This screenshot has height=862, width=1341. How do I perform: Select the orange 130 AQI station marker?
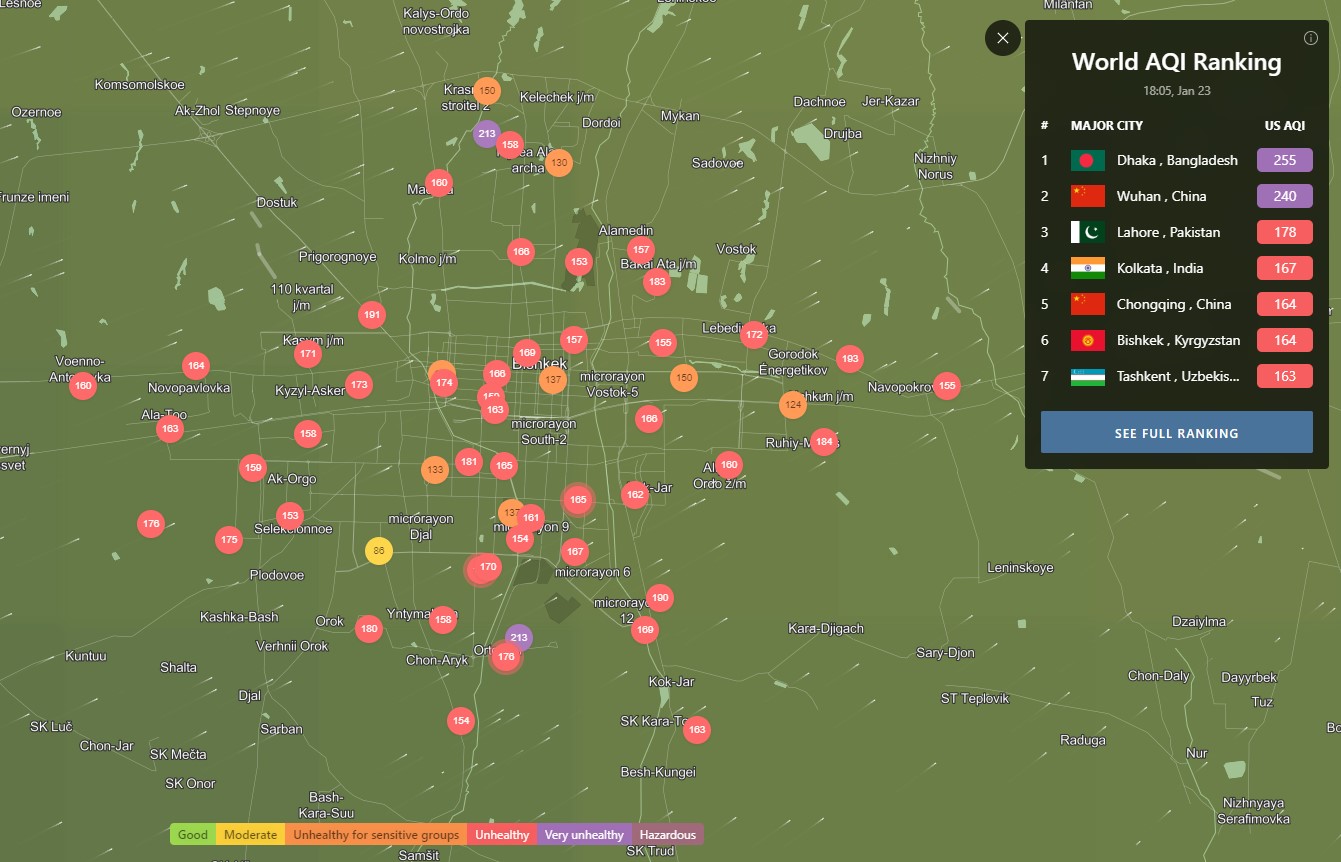click(x=559, y=163)
